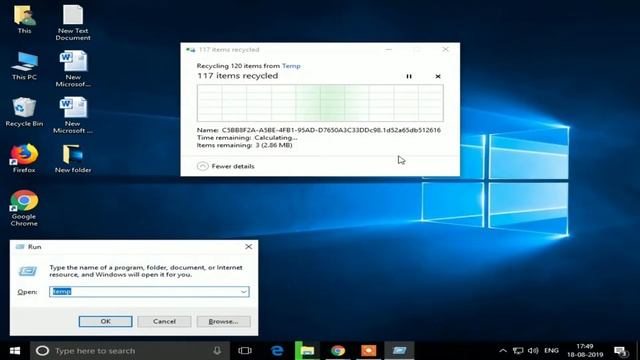Open the New Text Document desktop icon
Viewport: 640px width, 360px height.
(73, 22)
